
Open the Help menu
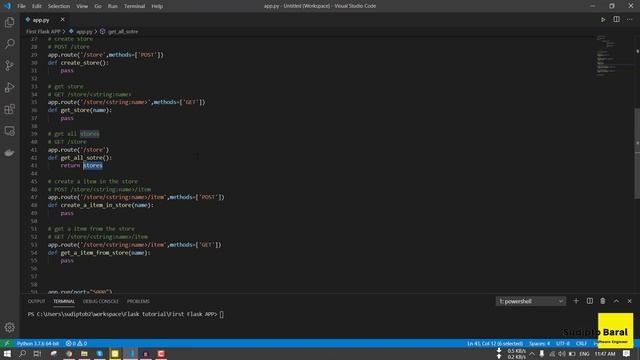point(157,6)
